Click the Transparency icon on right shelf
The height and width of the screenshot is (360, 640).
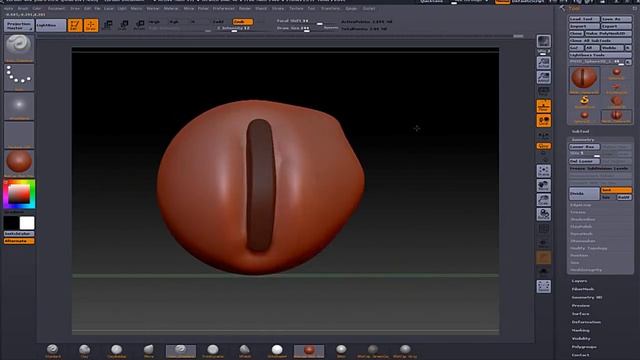[x=543, y=243]
